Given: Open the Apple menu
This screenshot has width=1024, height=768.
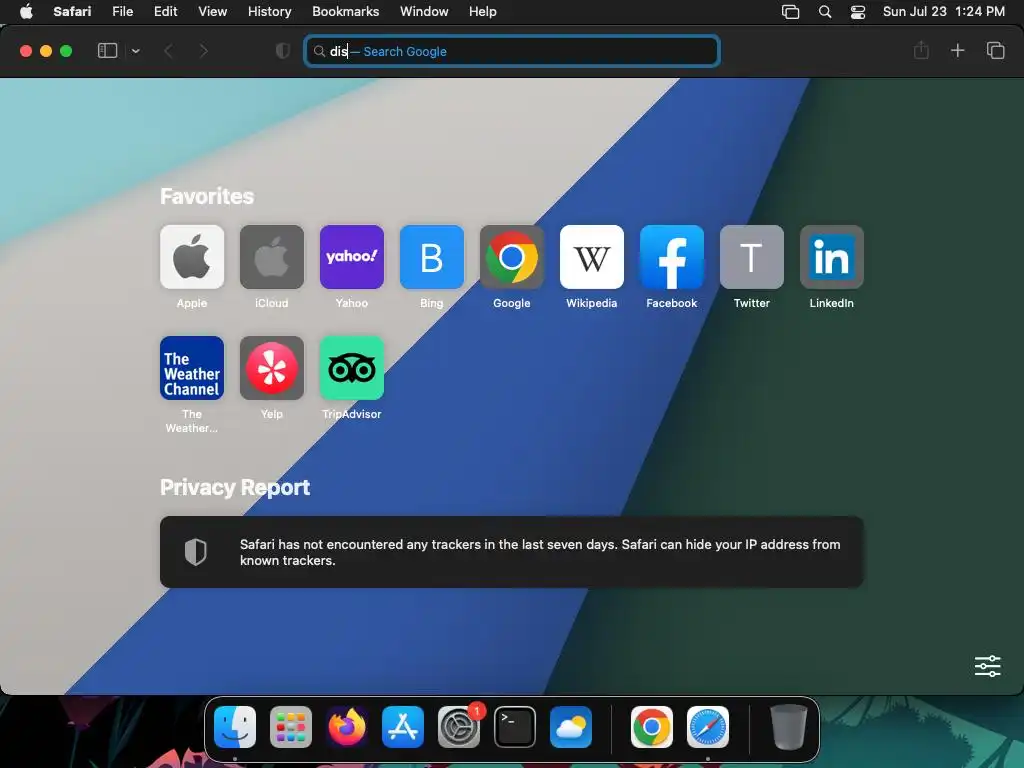Looking at the screenshot, I should [x=26, y=11].
